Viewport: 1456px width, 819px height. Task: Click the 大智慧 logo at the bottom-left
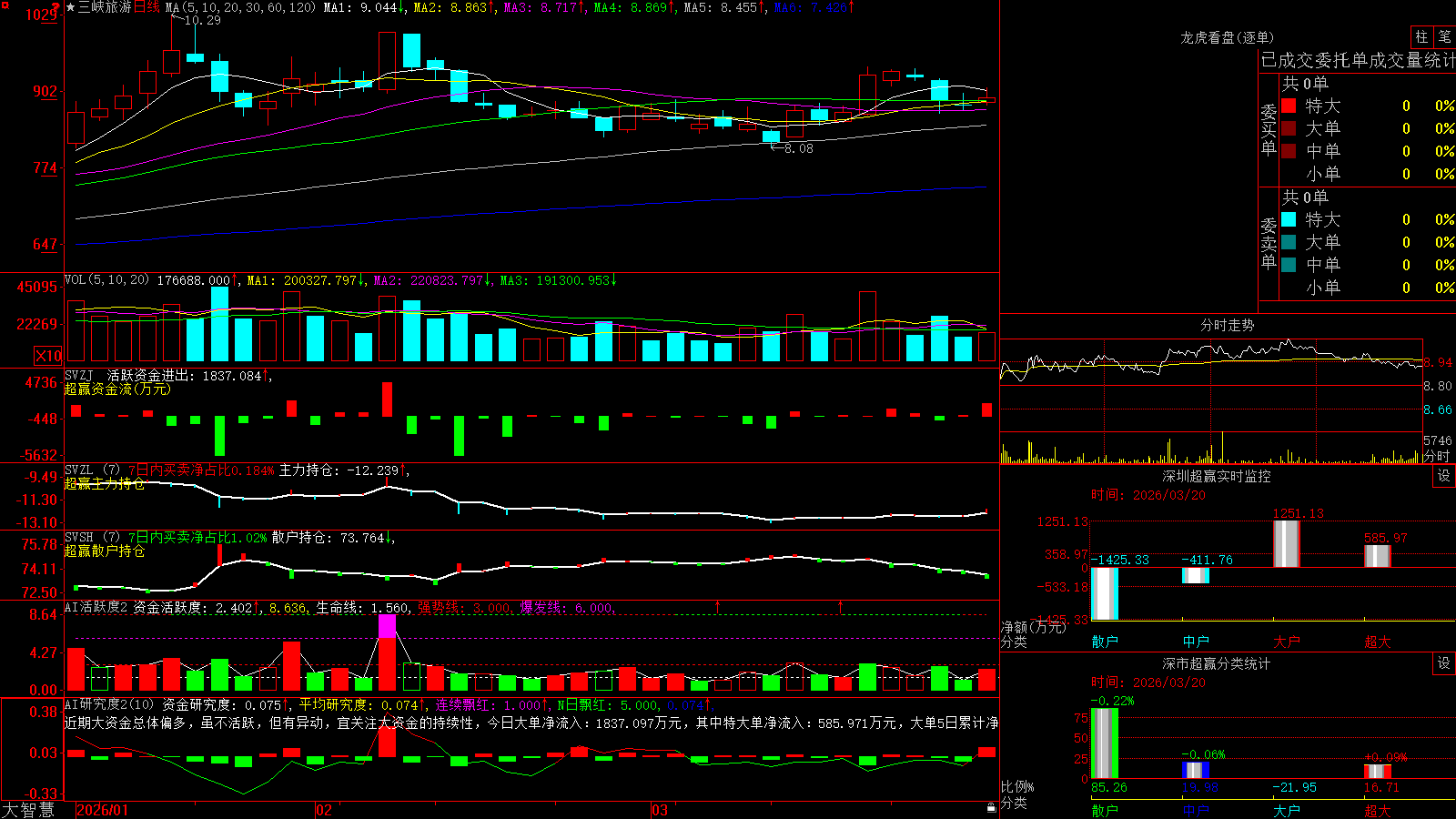(28, 810)
